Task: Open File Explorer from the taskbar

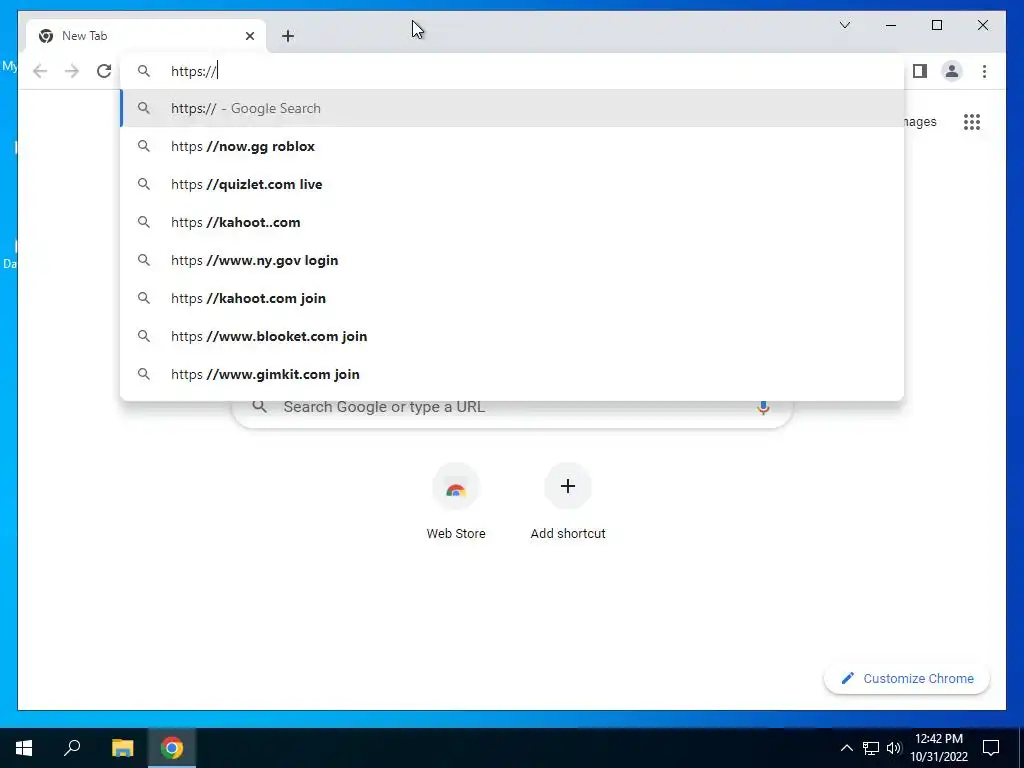Action: click(x=122, y=748)
